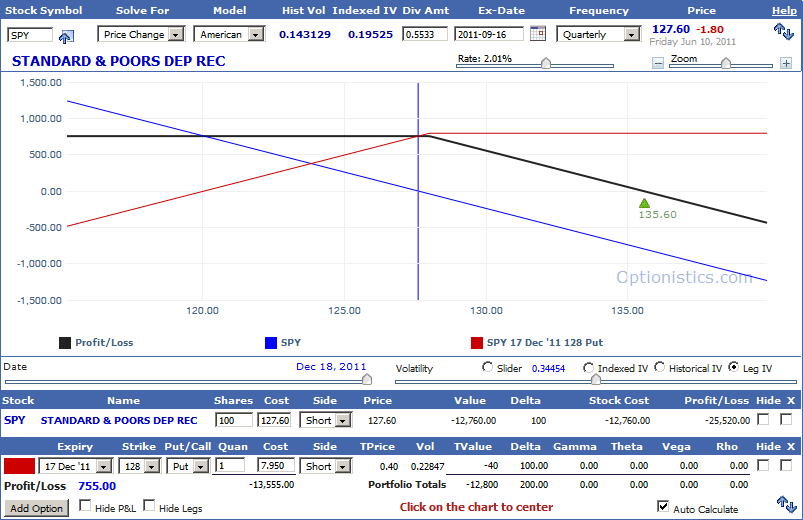Click the Volatility slider handle

pos(596,380)
